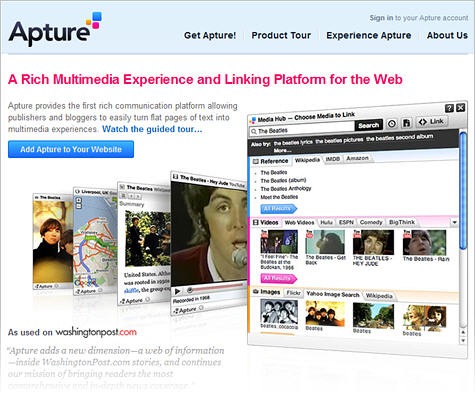Click 'the beatles lyrics' suggestion
475x395 pixels.
pos(293,143)
